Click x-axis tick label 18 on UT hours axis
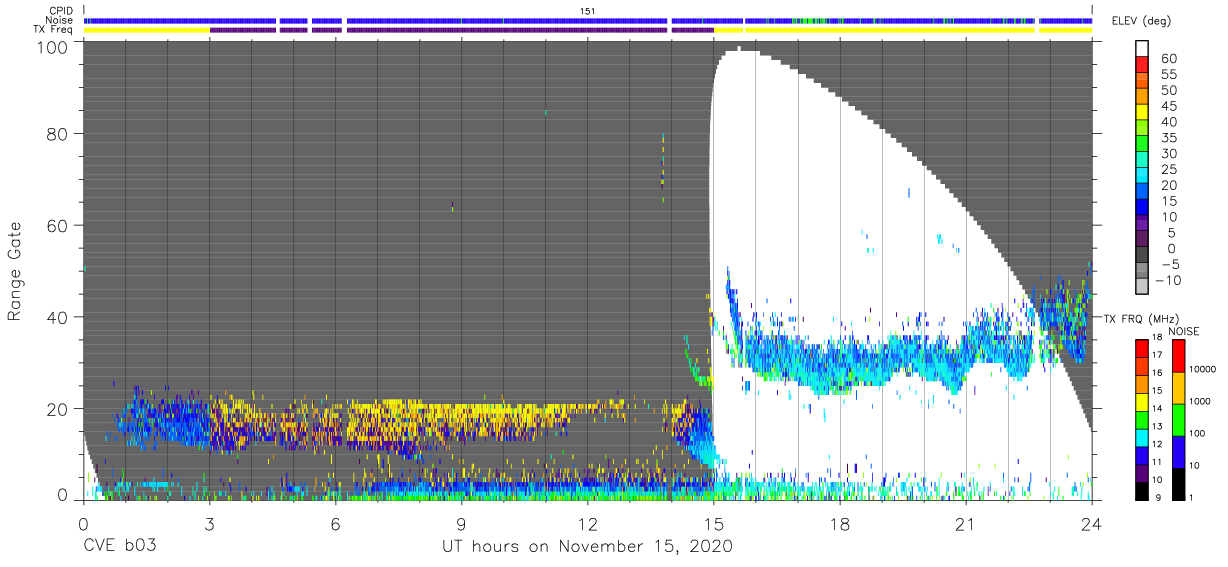Image resolution: width=1228 pixels, height=567 pixels. (840, 524)
